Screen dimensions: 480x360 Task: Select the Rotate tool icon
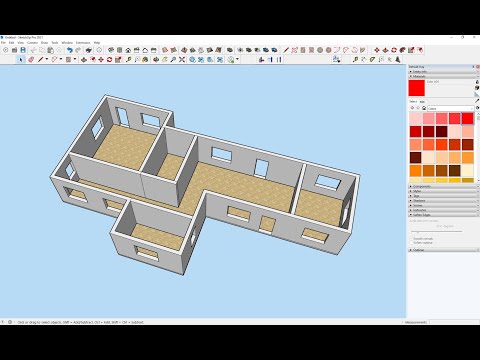click(109, 60)
